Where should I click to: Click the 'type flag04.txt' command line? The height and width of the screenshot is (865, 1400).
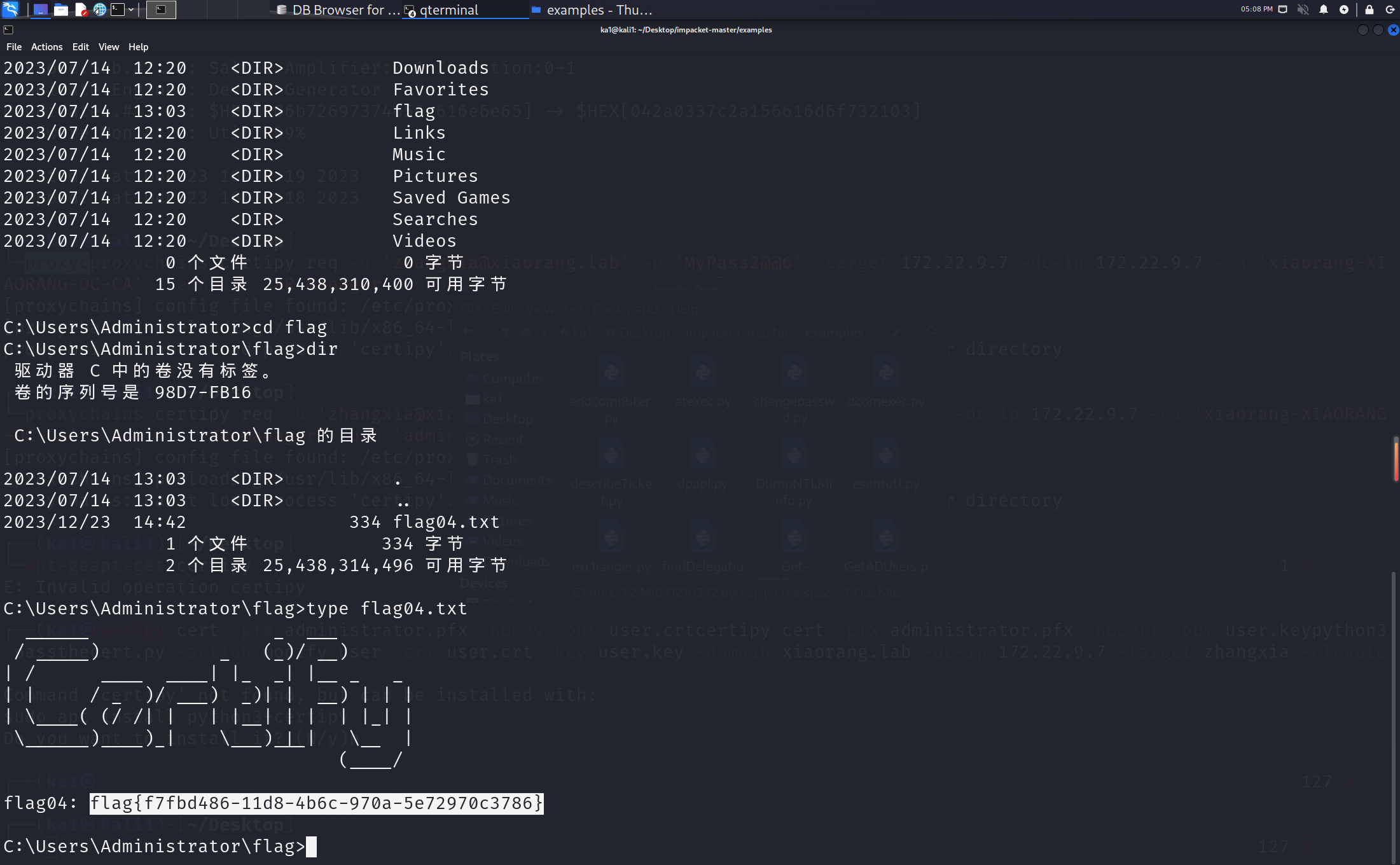tap(235, 609)
